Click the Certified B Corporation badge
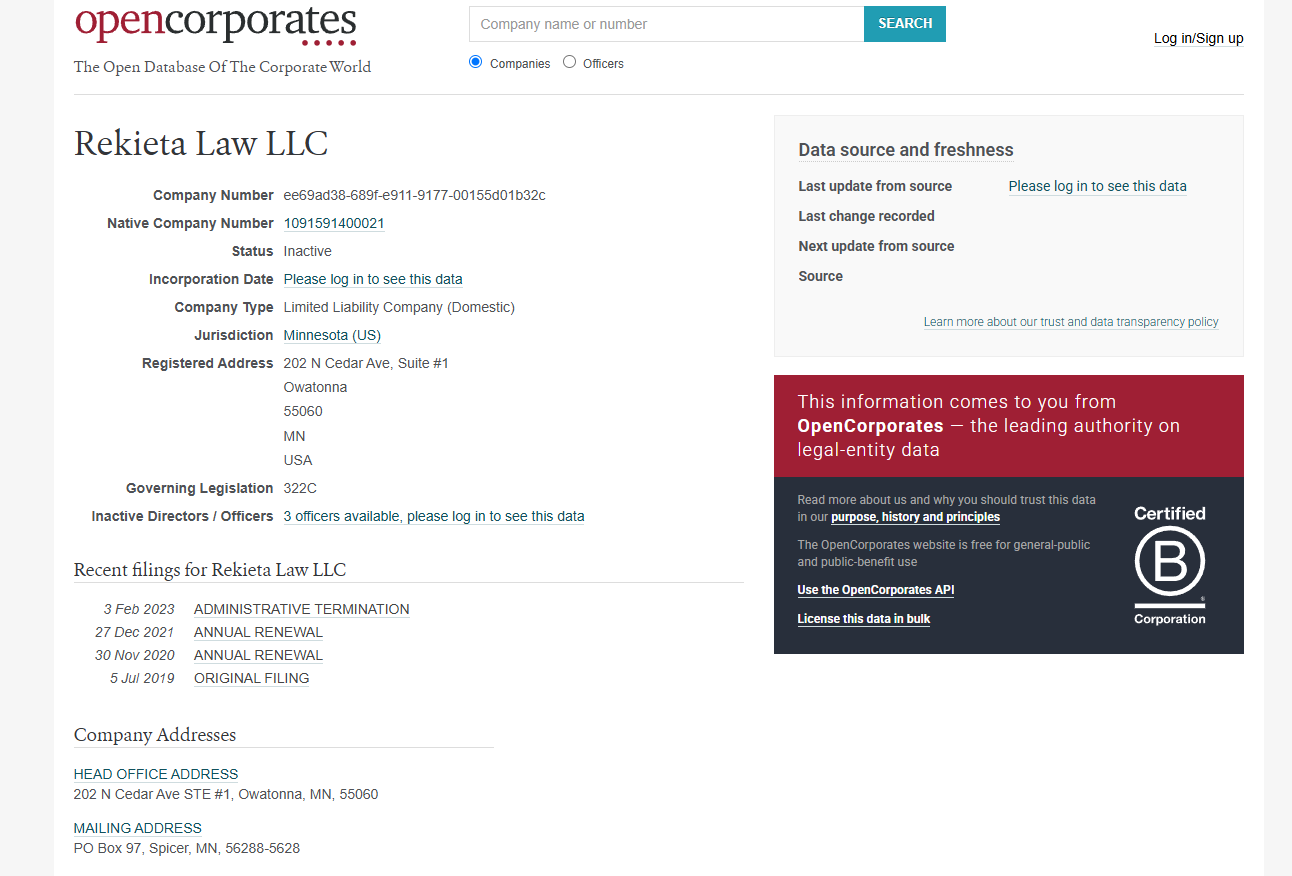 click(1169, 565)
